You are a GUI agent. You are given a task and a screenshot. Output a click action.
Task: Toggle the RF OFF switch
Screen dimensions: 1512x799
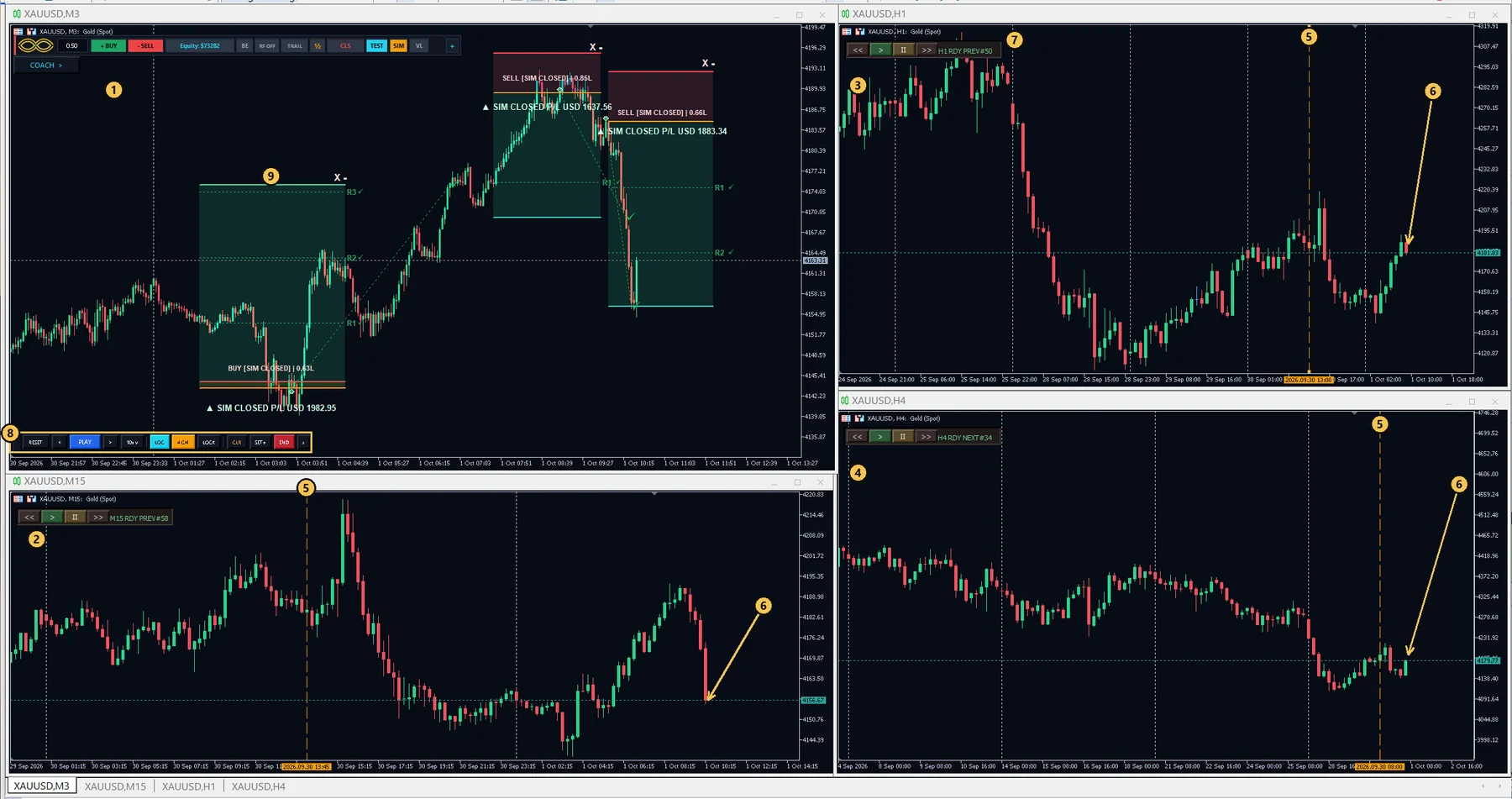pyautogui.click(x=267, y=45)
